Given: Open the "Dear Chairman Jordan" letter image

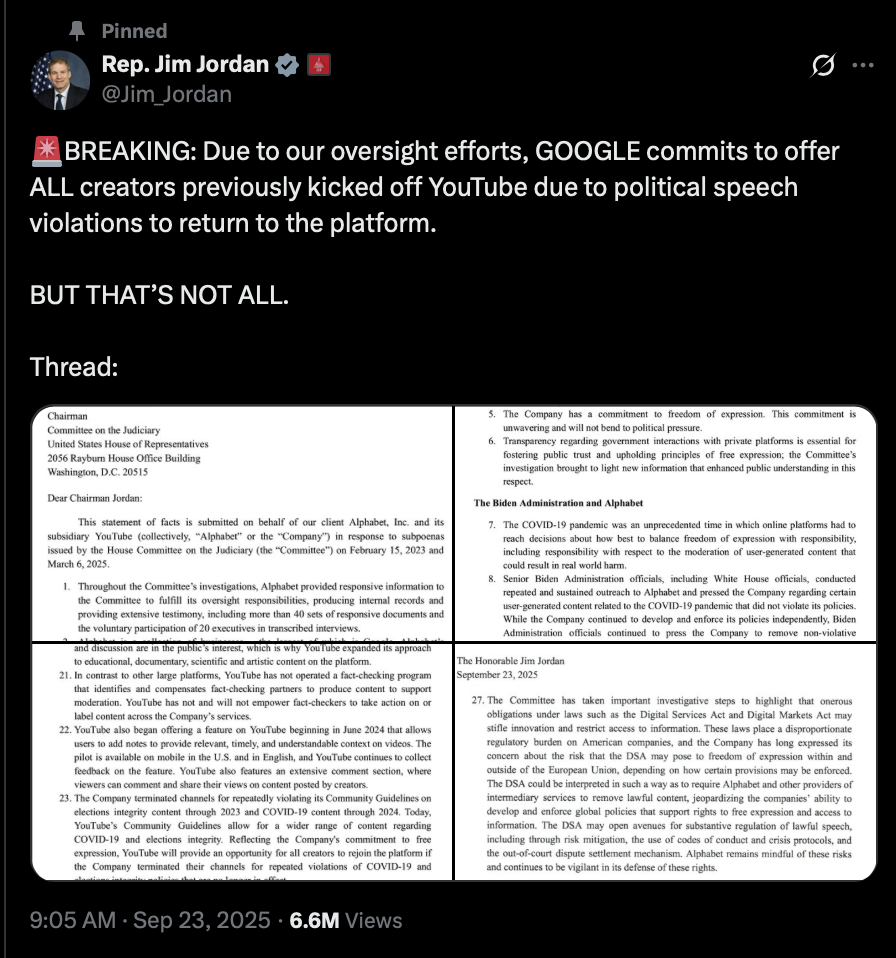Looking at the screenshot, I should (243, 523).
